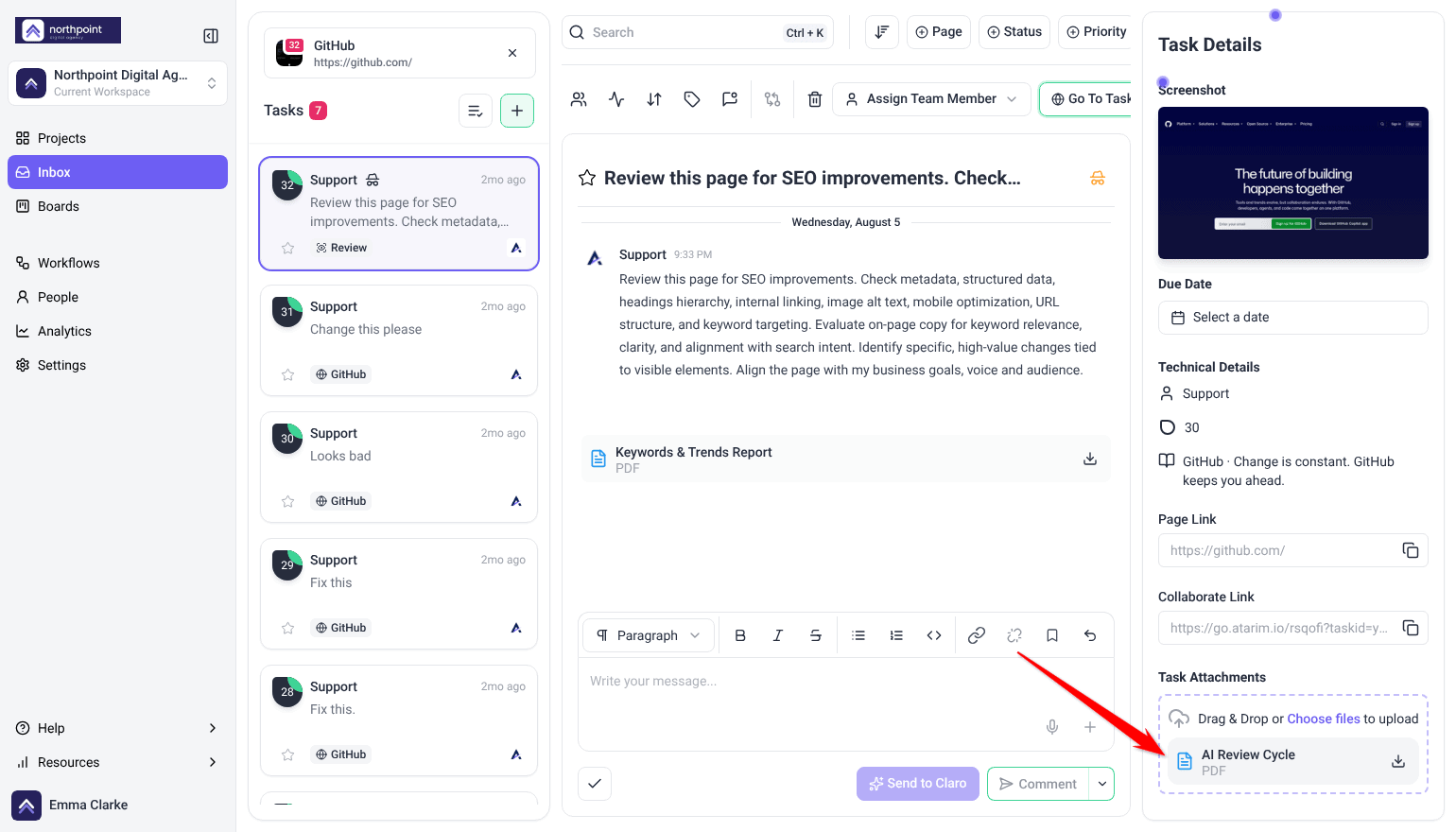Open the activity pulse icon in toolbar

coord(616,99)
